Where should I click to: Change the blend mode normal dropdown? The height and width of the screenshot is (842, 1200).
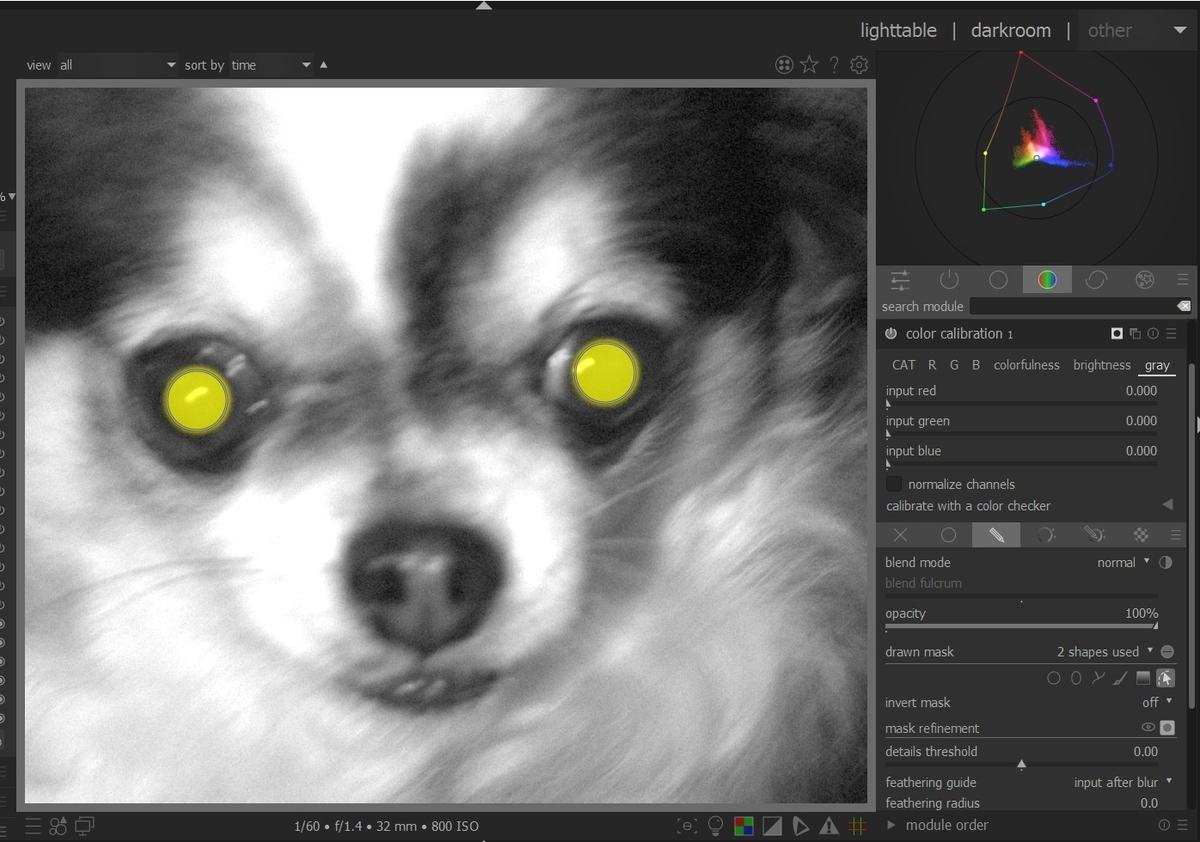pos(1123,563)
